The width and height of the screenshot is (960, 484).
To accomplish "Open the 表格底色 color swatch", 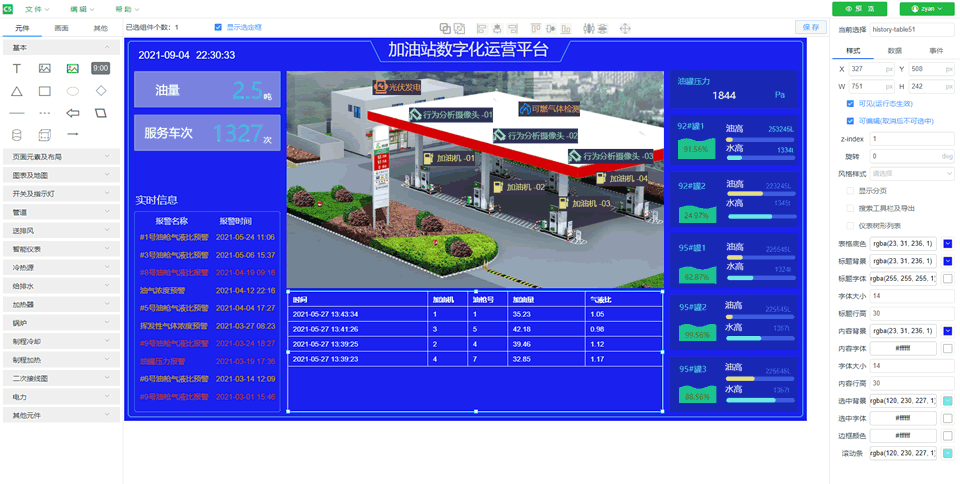I will coord(948,244).
